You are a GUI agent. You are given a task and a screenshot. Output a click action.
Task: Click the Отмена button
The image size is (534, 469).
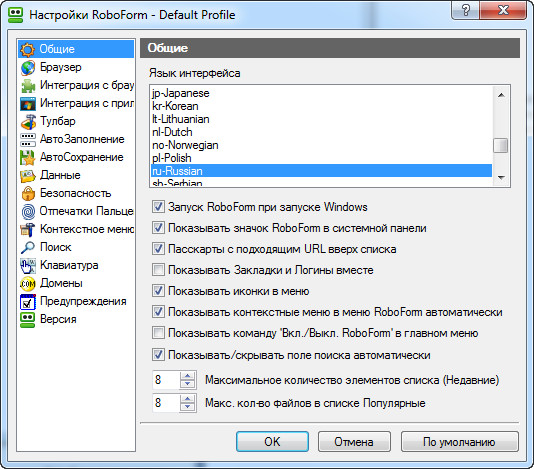click(354, 442)
